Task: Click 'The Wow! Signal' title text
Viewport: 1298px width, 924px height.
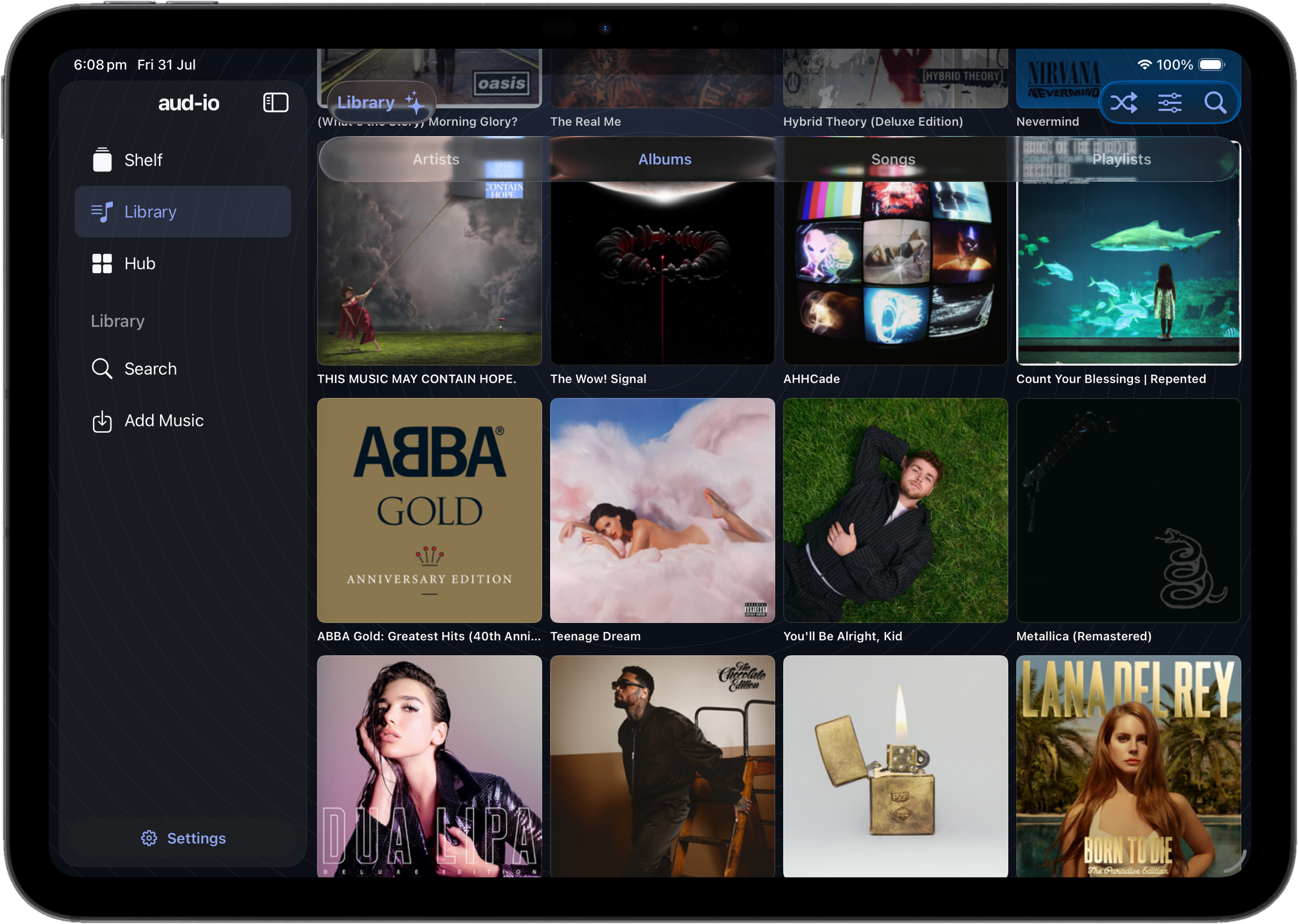Action: click(x=598, y=379)
